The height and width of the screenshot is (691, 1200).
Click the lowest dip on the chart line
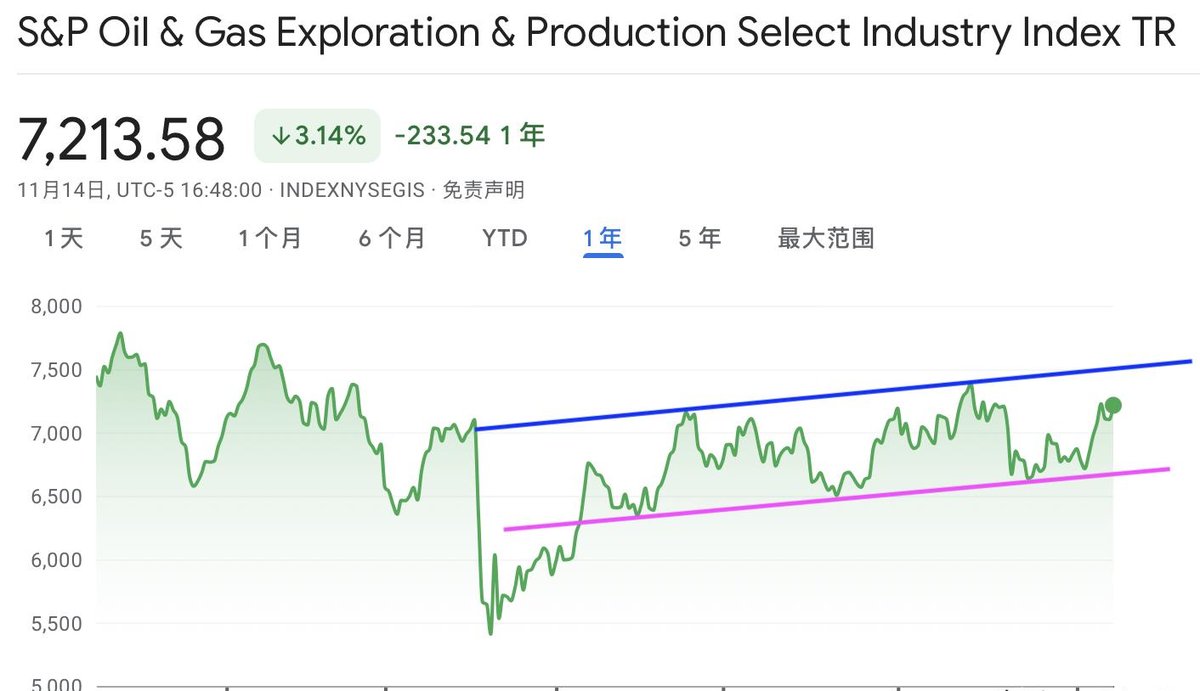[489, 632]
